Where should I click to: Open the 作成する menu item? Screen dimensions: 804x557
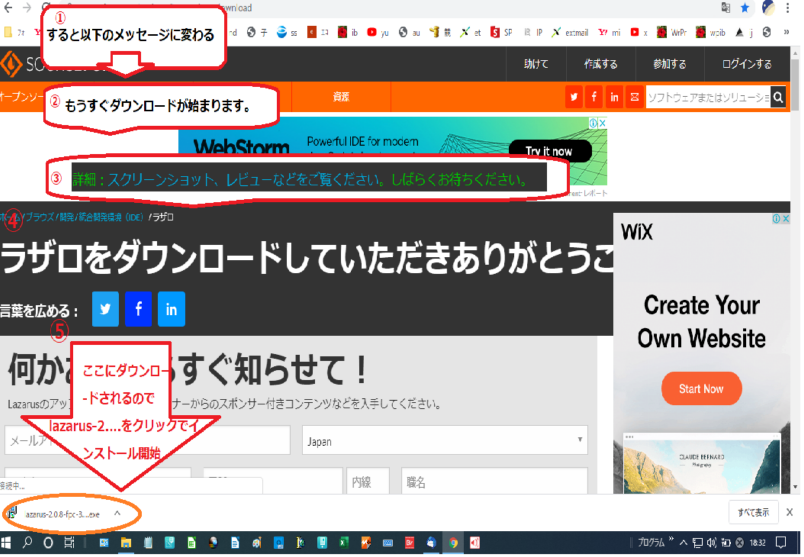click(600, 64)
